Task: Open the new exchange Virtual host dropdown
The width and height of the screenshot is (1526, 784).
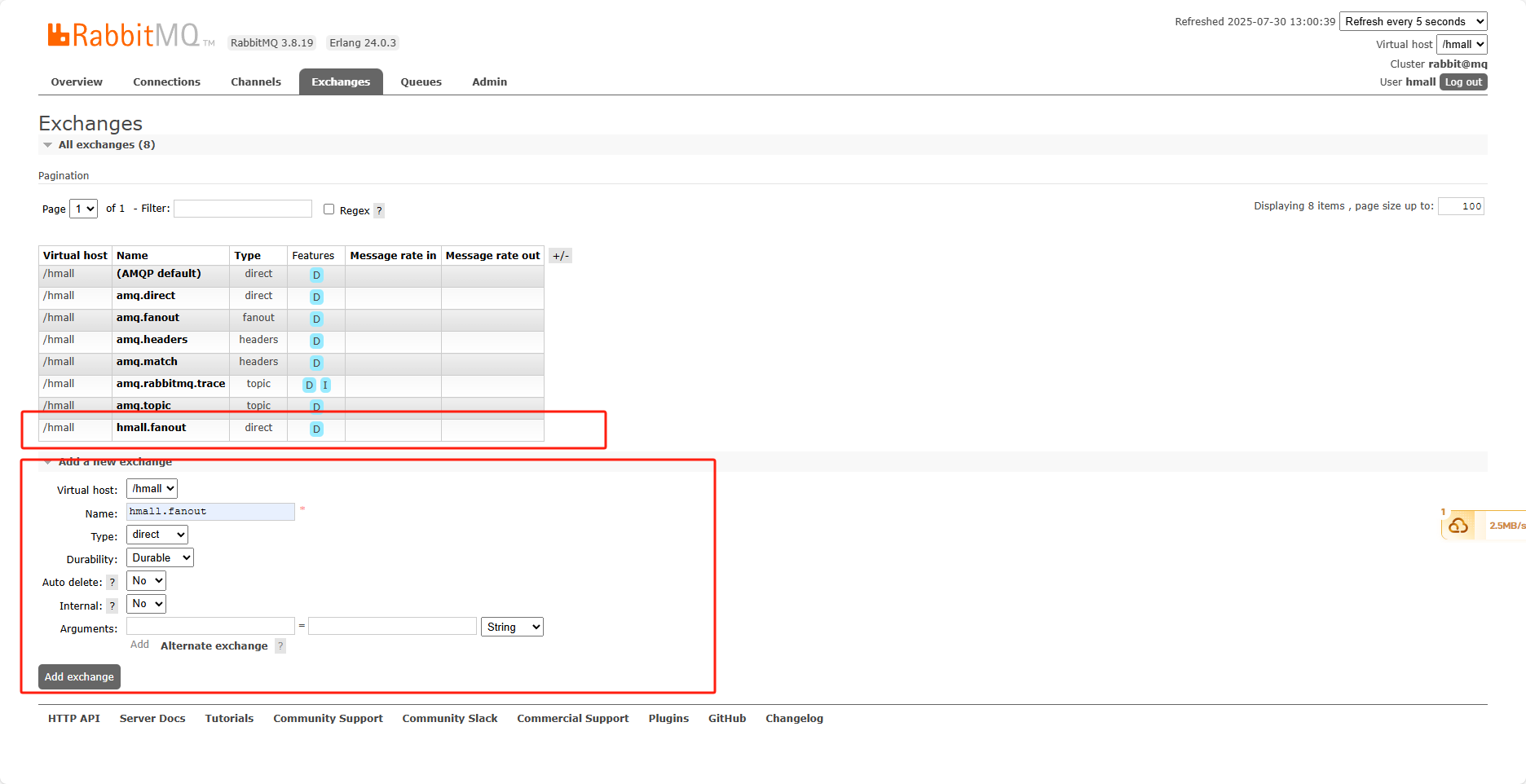Action: [x=152, y=489]
